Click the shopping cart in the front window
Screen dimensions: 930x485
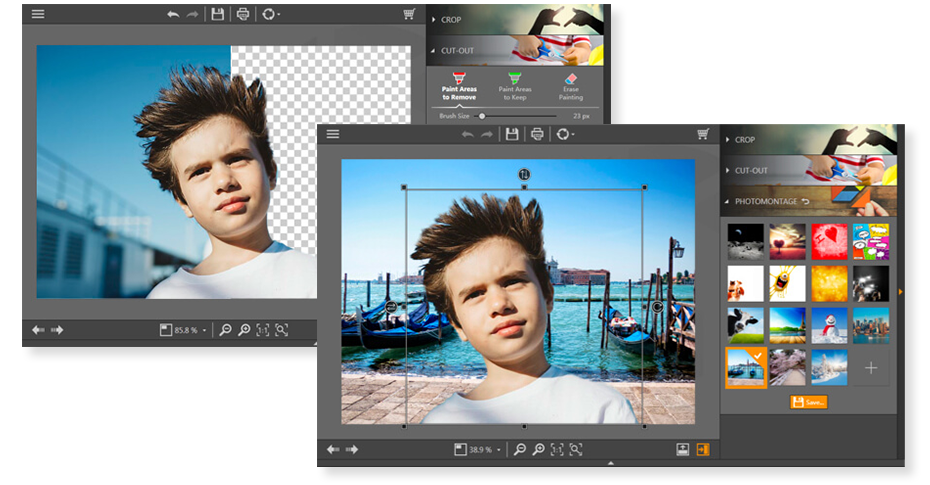(703, 134)
